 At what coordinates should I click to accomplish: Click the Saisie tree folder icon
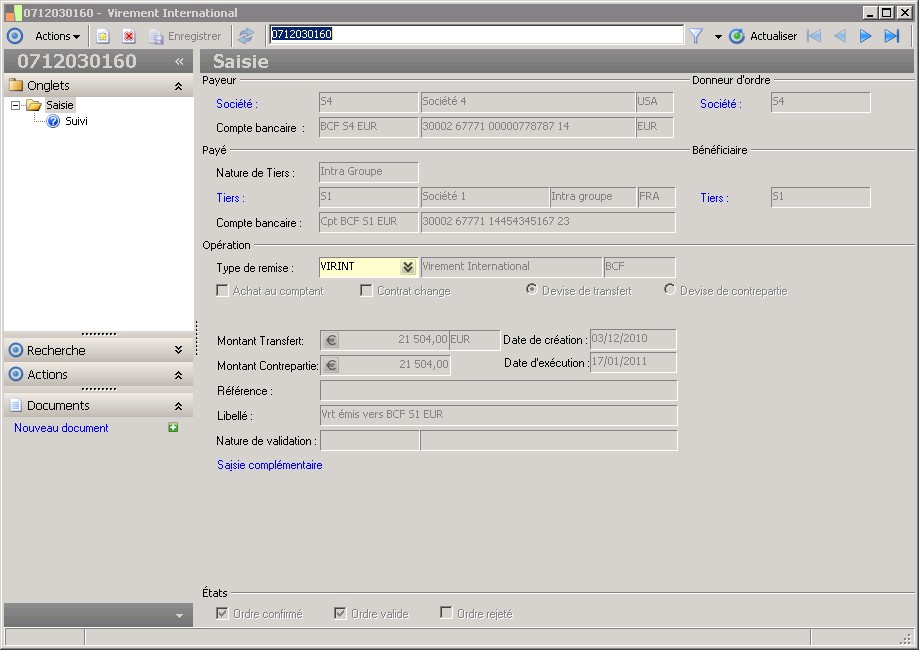(34, 105)
